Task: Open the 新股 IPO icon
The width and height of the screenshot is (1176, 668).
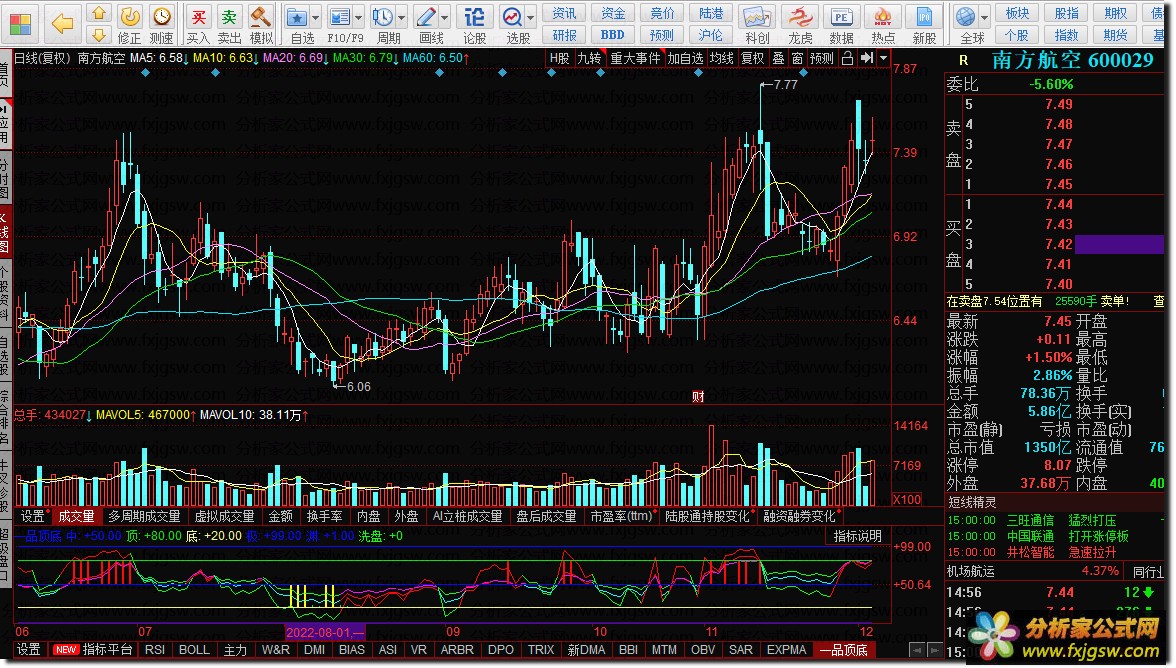Action: tap(924, 16)
